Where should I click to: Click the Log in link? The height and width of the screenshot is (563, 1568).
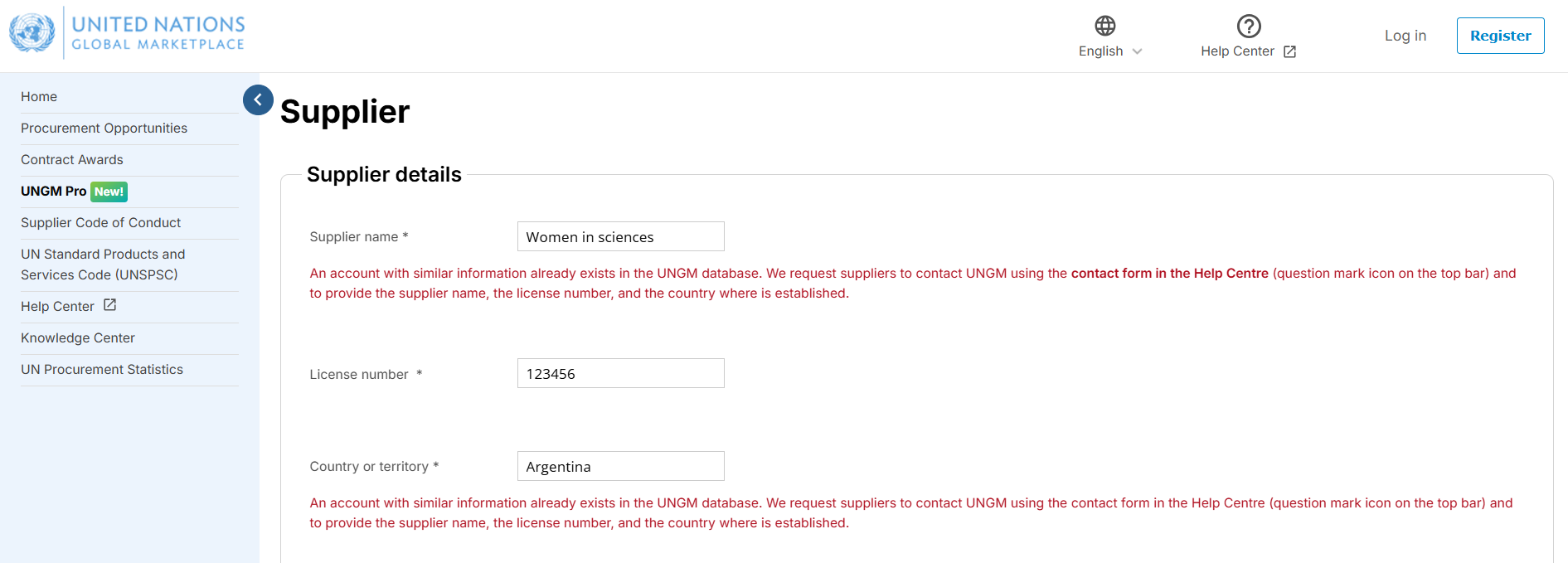tap(1405, 36)
